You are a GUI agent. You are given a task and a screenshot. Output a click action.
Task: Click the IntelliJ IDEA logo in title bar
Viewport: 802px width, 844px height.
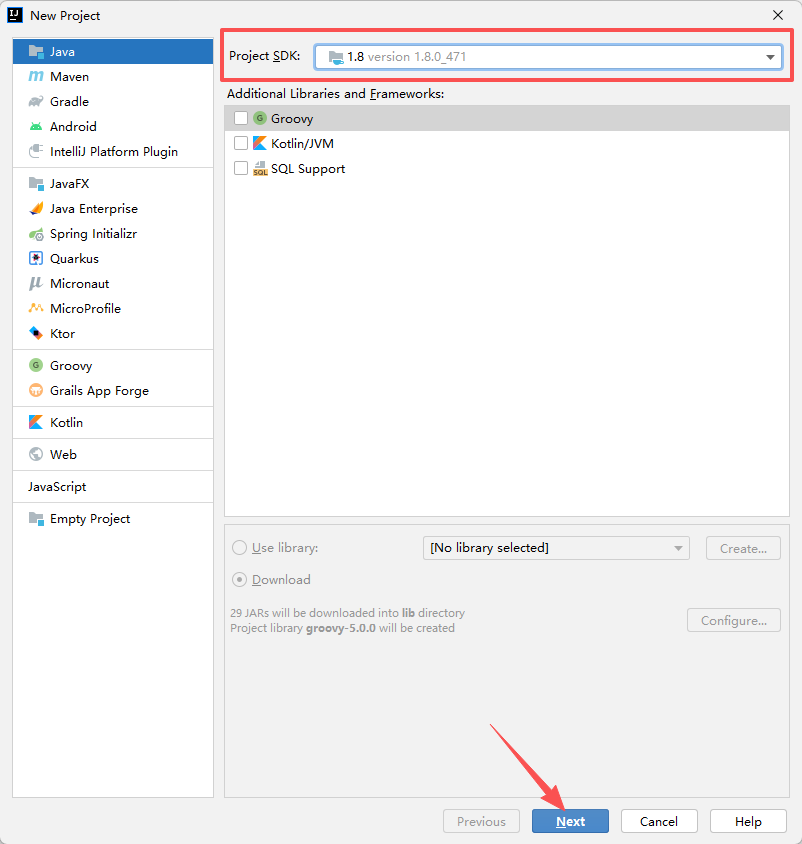pyautogui.click(x=15, y=15)
